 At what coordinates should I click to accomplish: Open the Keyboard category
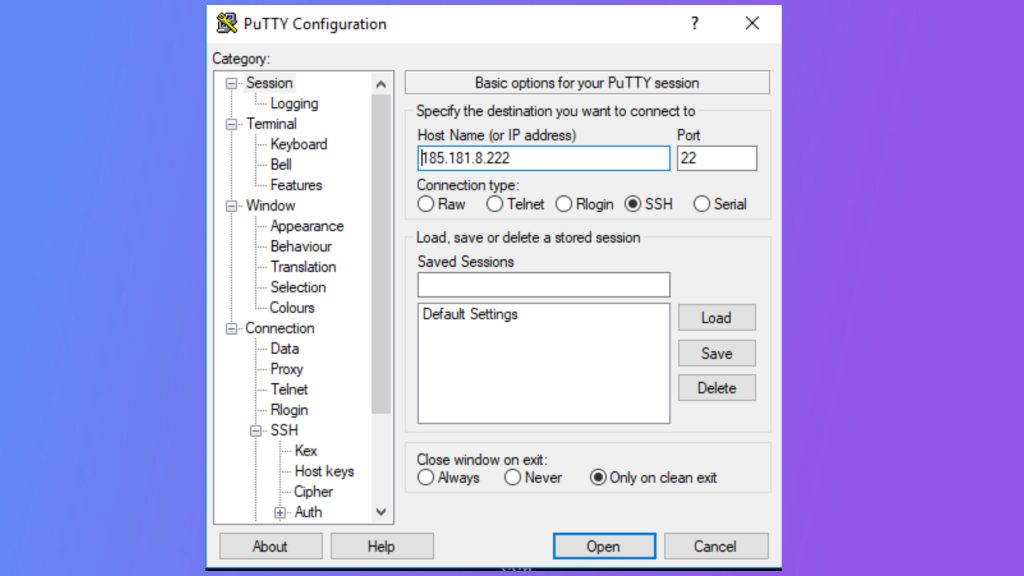click(298, 144)
